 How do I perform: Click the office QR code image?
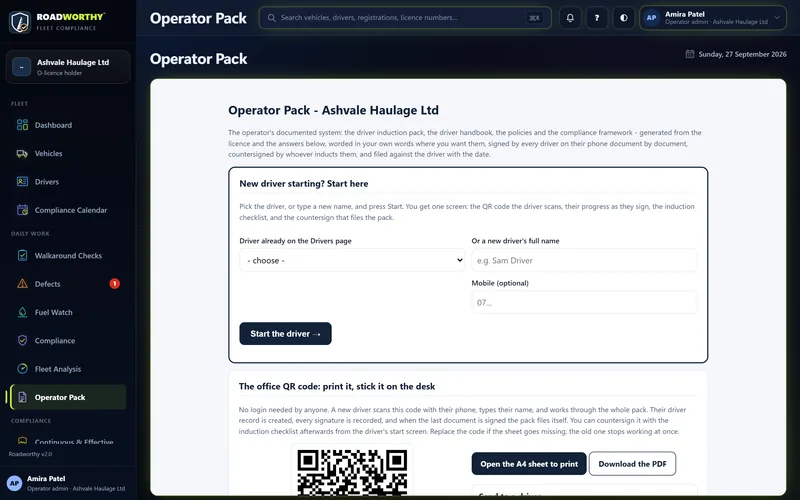click(352, 472)
